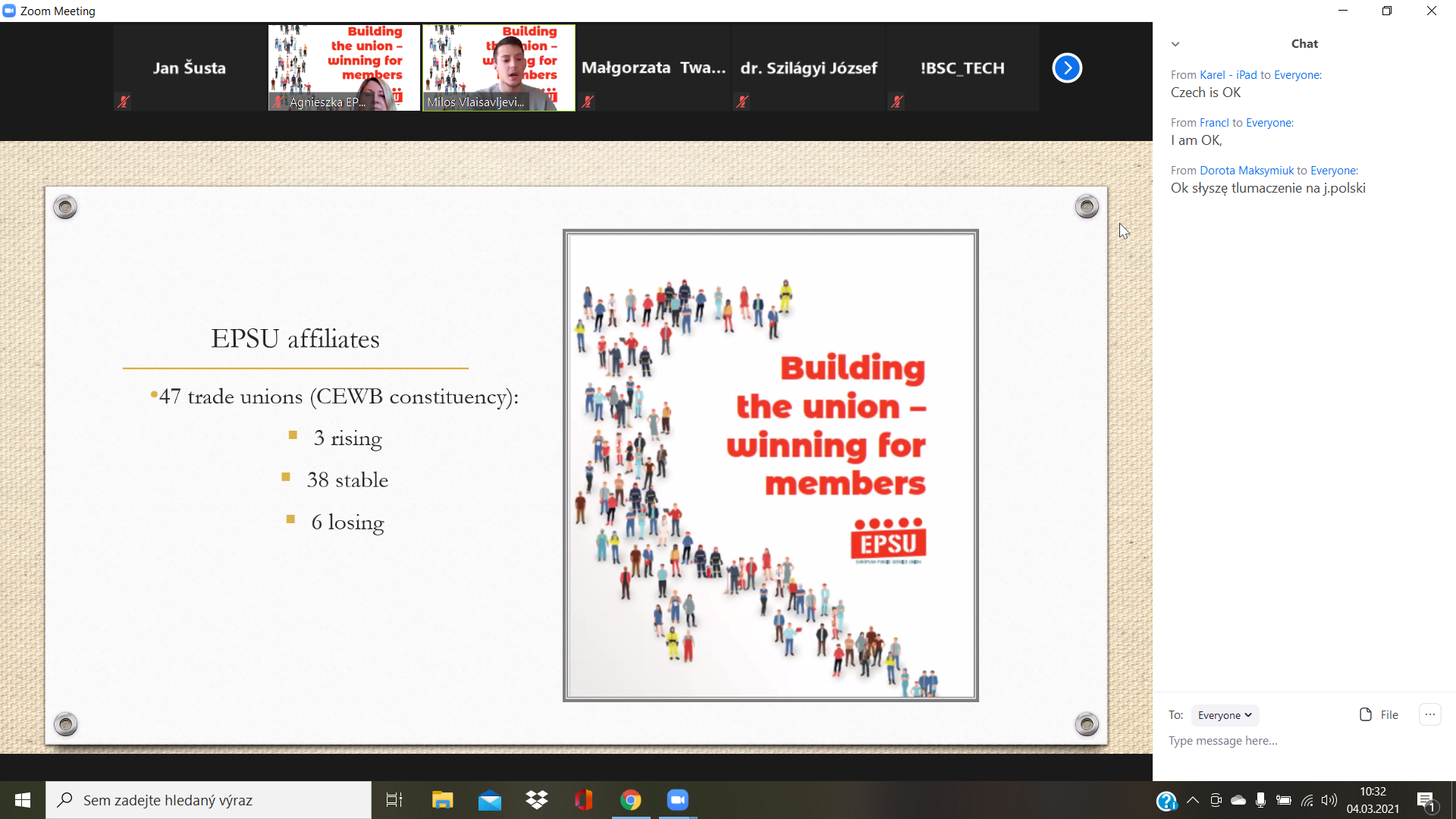Click the Building the union slide image
This screenshot has width=1456, height=819.
pyautogui.click(x=770, y=465)
